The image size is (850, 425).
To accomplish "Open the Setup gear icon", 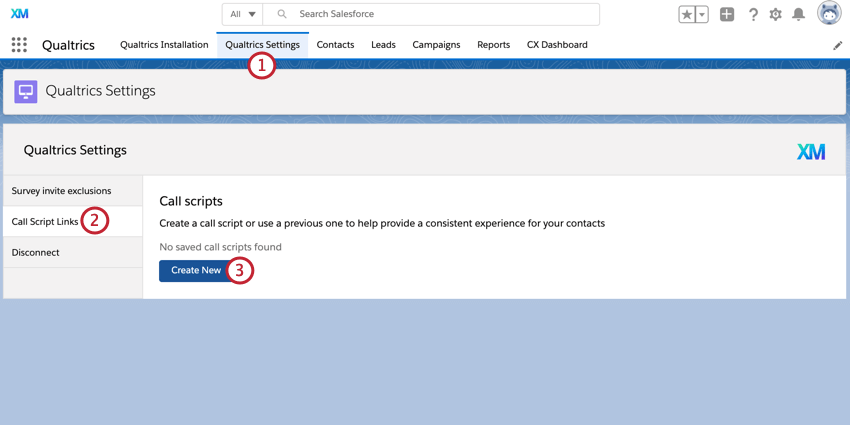I will pyautogui.click(x=776, y=15).
